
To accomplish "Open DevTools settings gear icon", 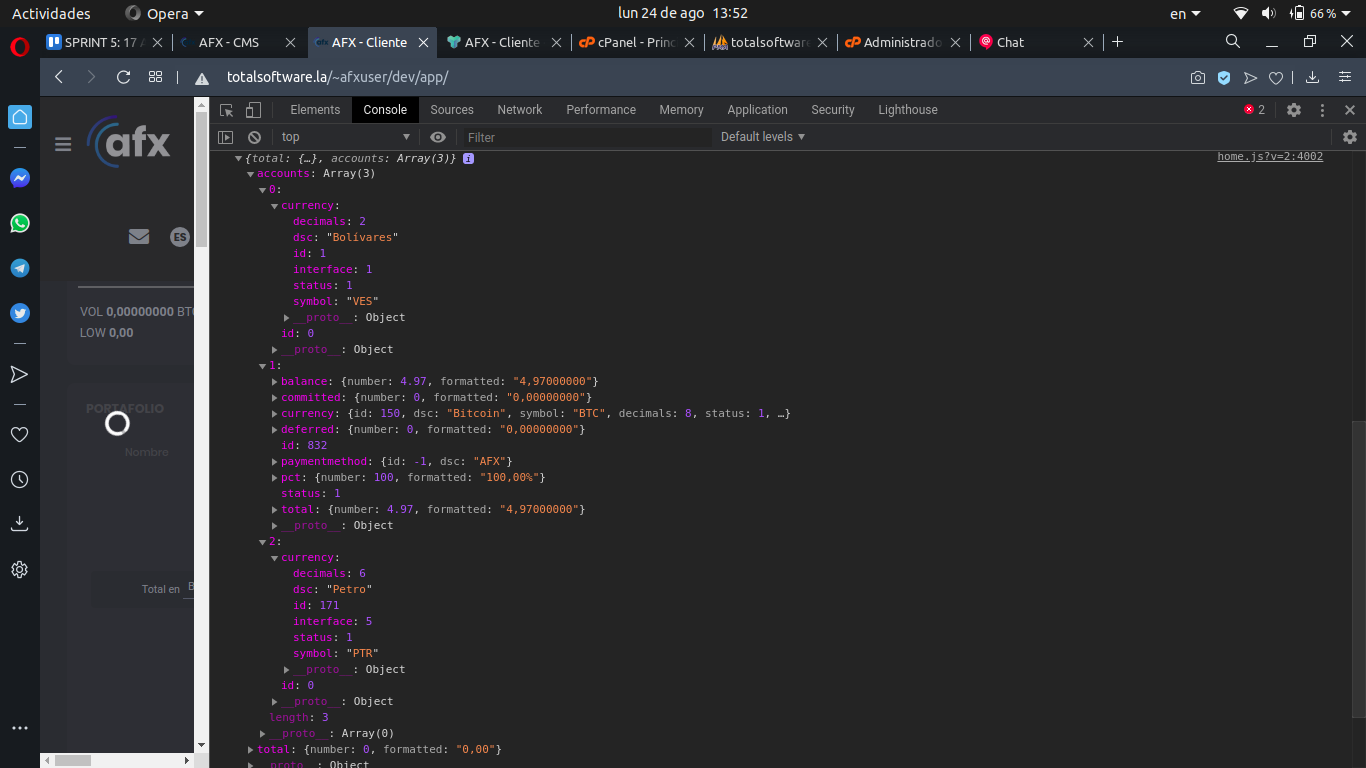I will coord(1294,110).
